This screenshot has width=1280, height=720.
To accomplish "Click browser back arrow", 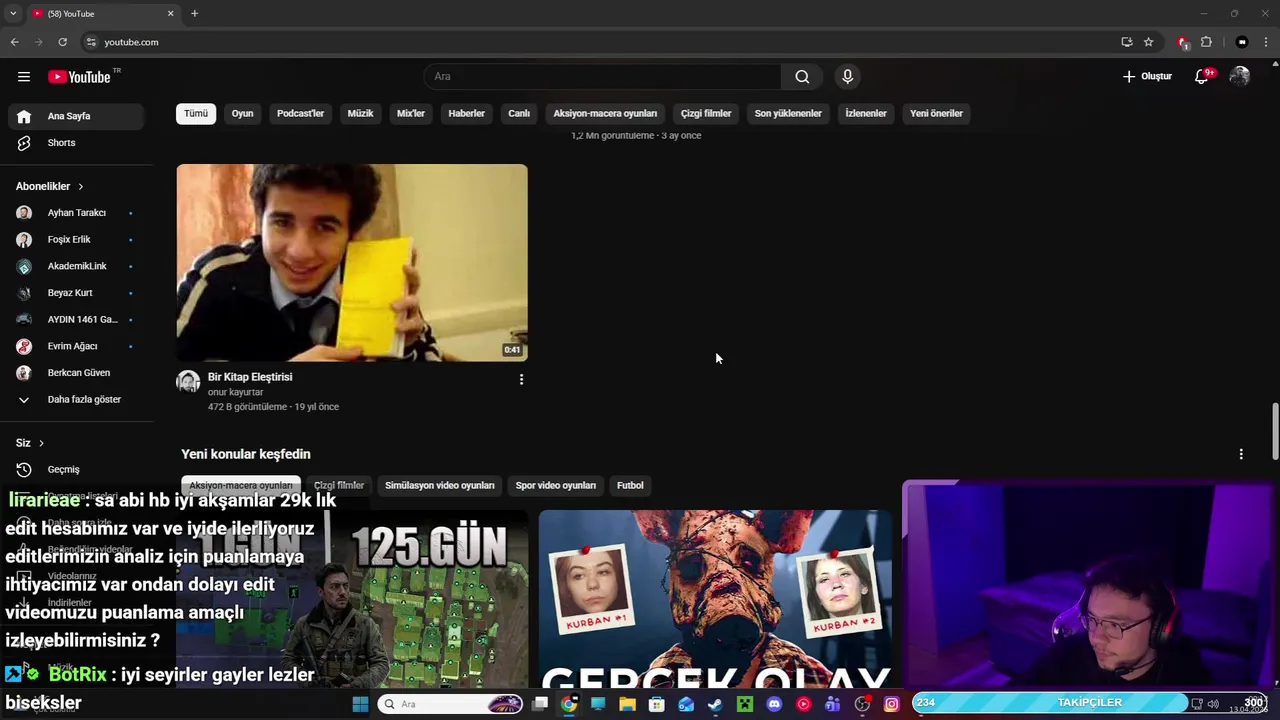I will pos(14,42).
